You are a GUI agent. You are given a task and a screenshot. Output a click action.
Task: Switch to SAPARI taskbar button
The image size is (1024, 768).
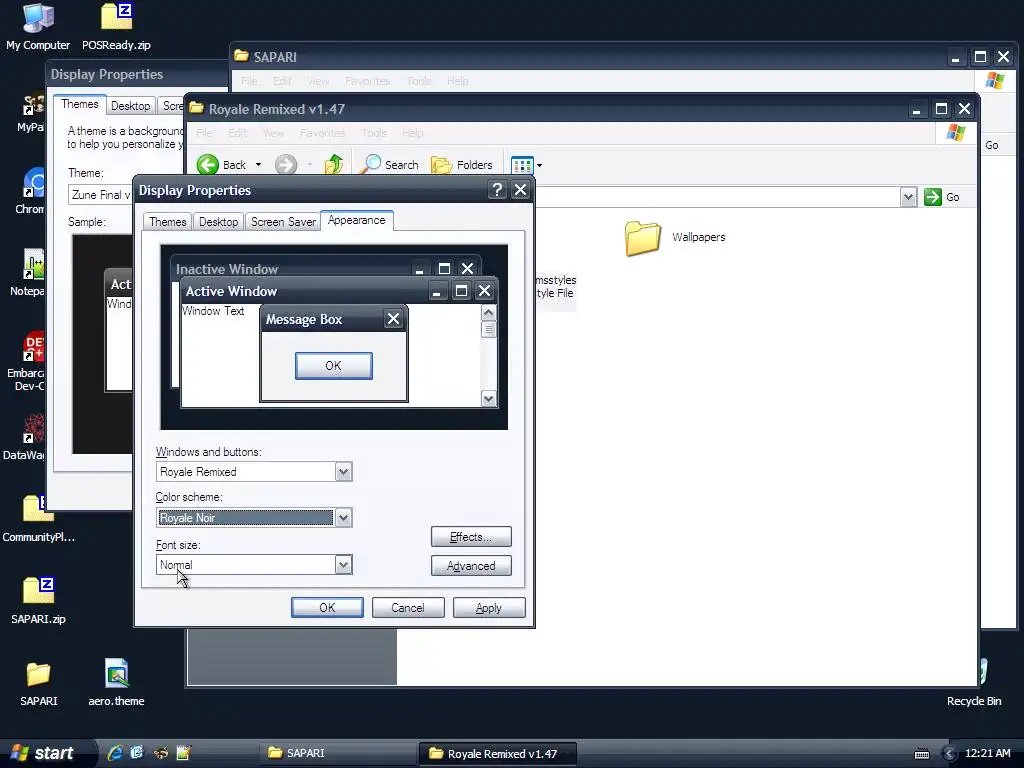(x=337, y=753)
